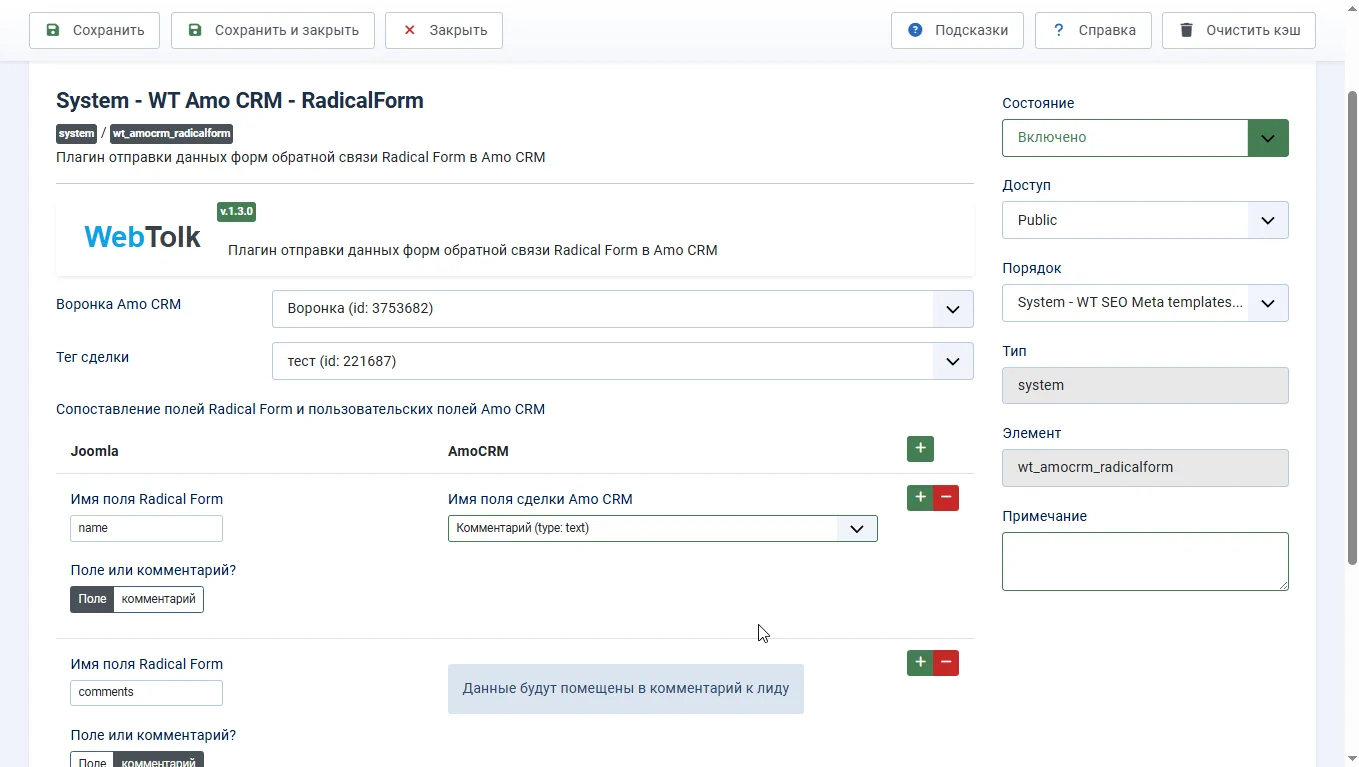This screenshot has height=767, width=1359.
Task: Click the green plus icon in the table header
Action: tap(920, 449)
